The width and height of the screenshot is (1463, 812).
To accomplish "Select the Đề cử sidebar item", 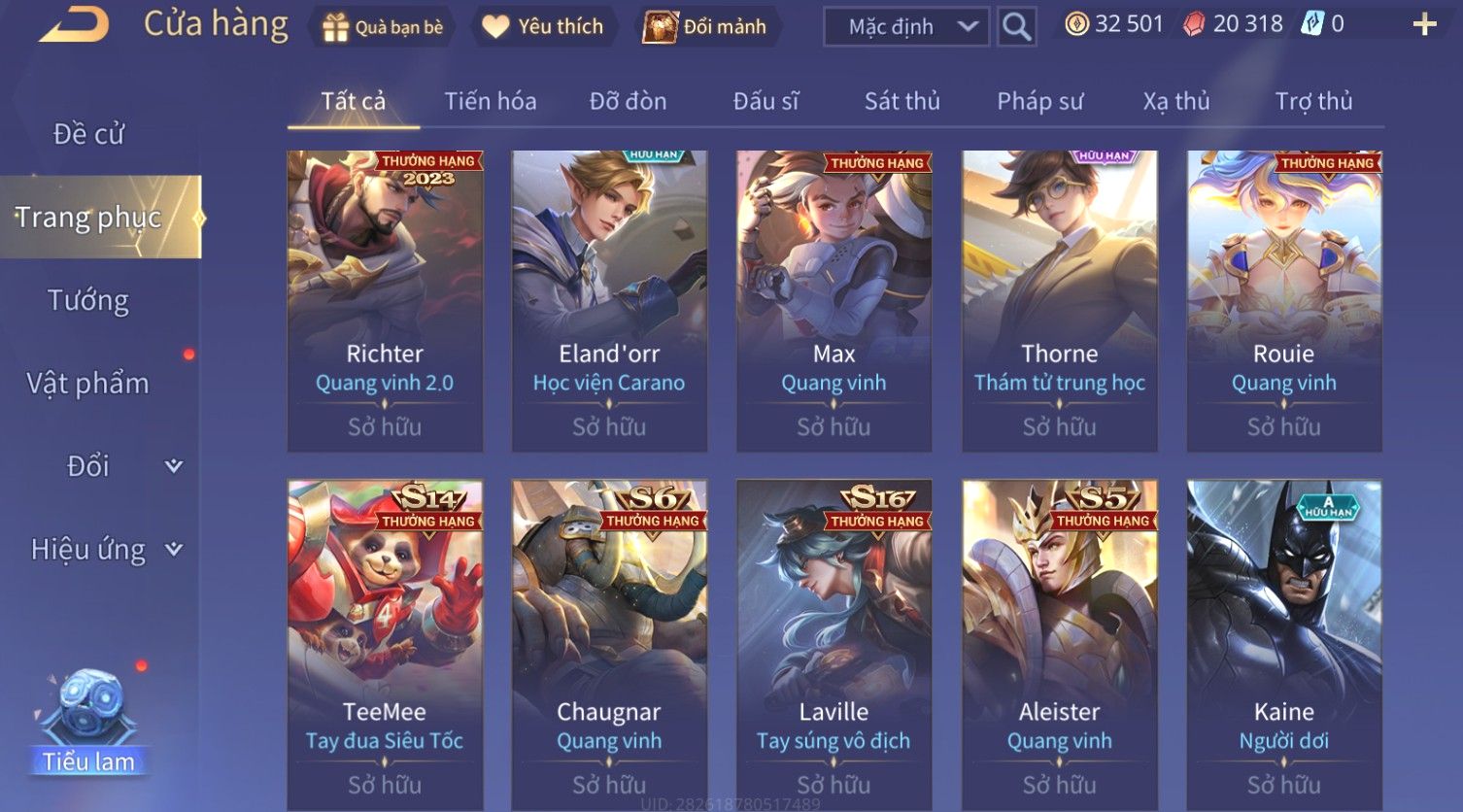I will pyautogui.click(x=88, y=134).
